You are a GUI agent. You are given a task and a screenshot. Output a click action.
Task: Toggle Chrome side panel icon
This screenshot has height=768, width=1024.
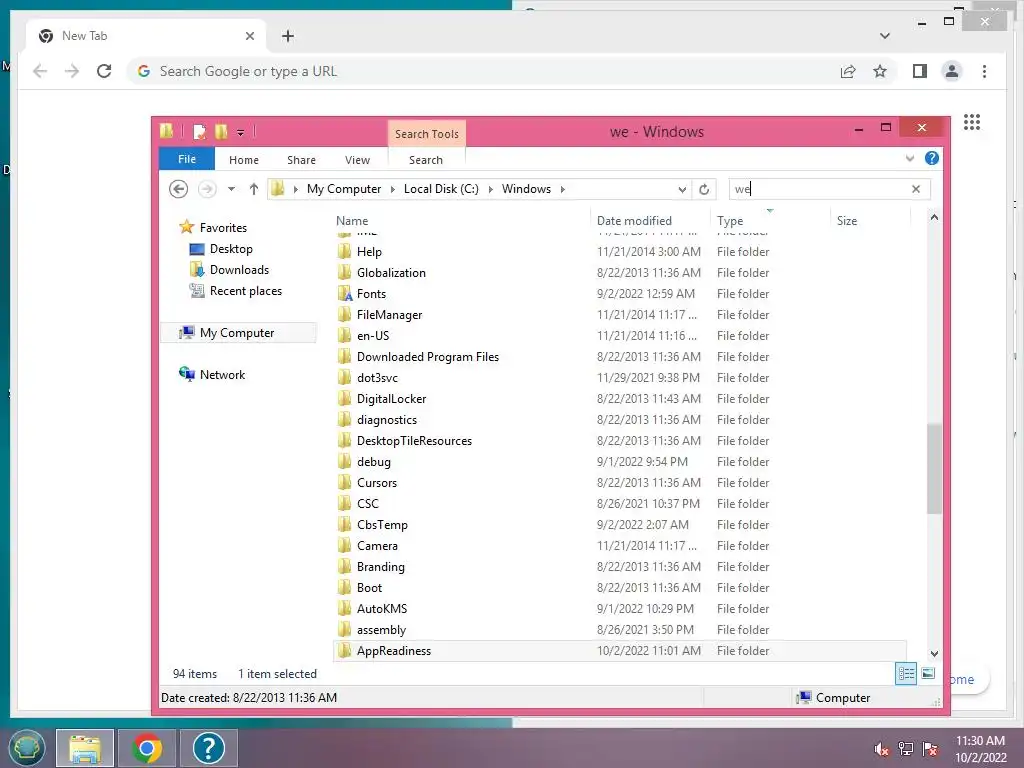click(x=920, y=71)
